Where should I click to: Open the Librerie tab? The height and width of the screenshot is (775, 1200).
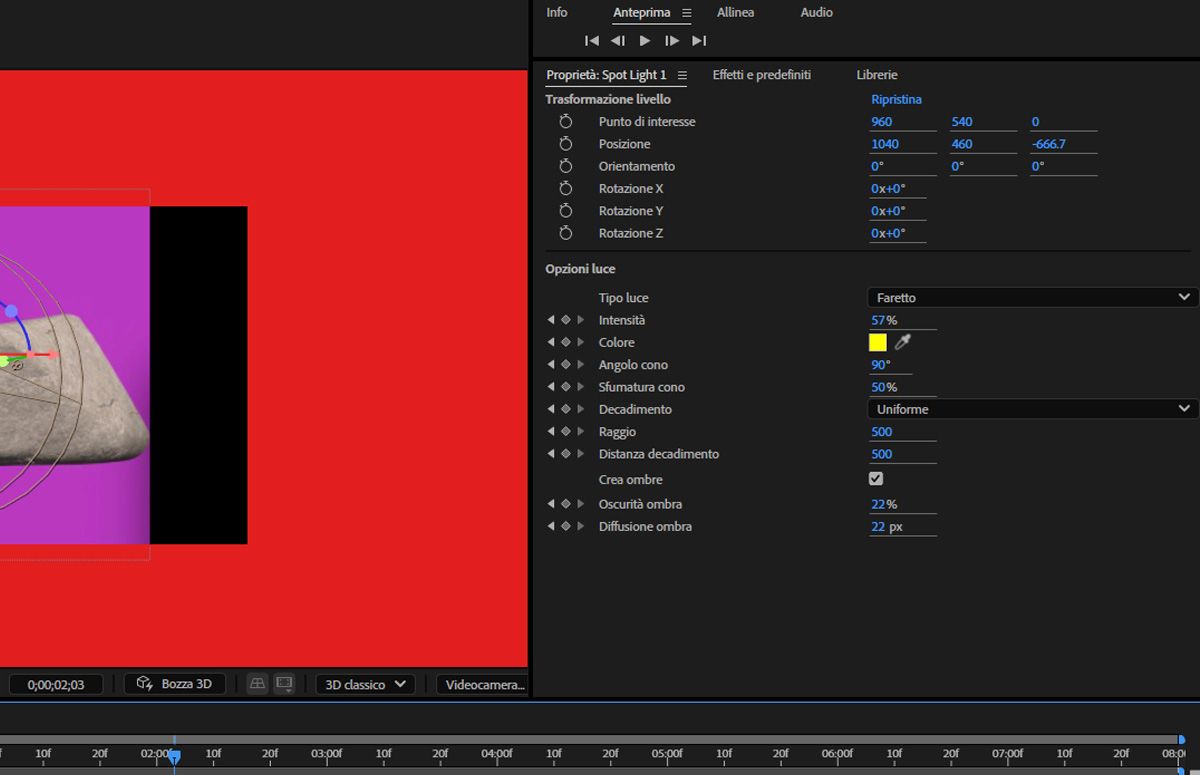pos(876,75)
